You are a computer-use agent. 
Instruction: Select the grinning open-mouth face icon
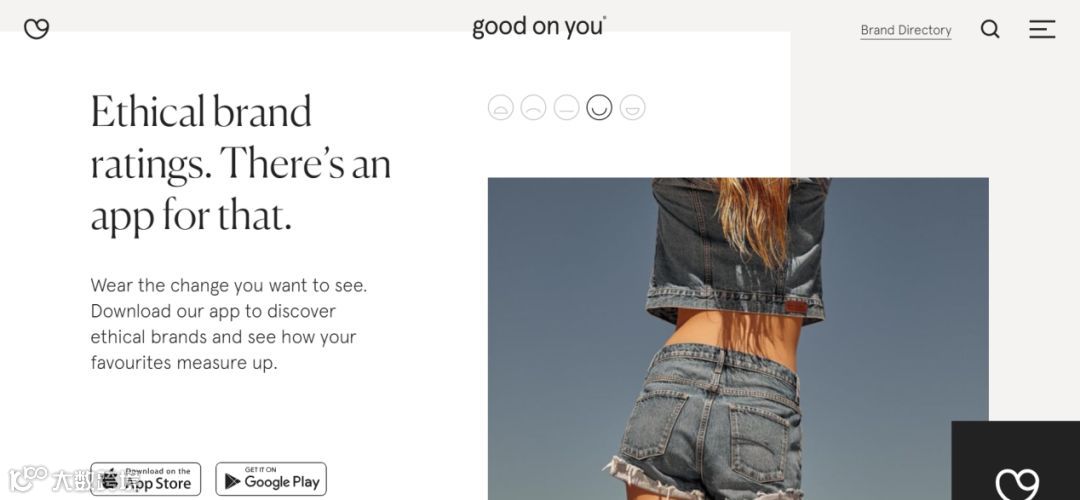pos(632,107)
